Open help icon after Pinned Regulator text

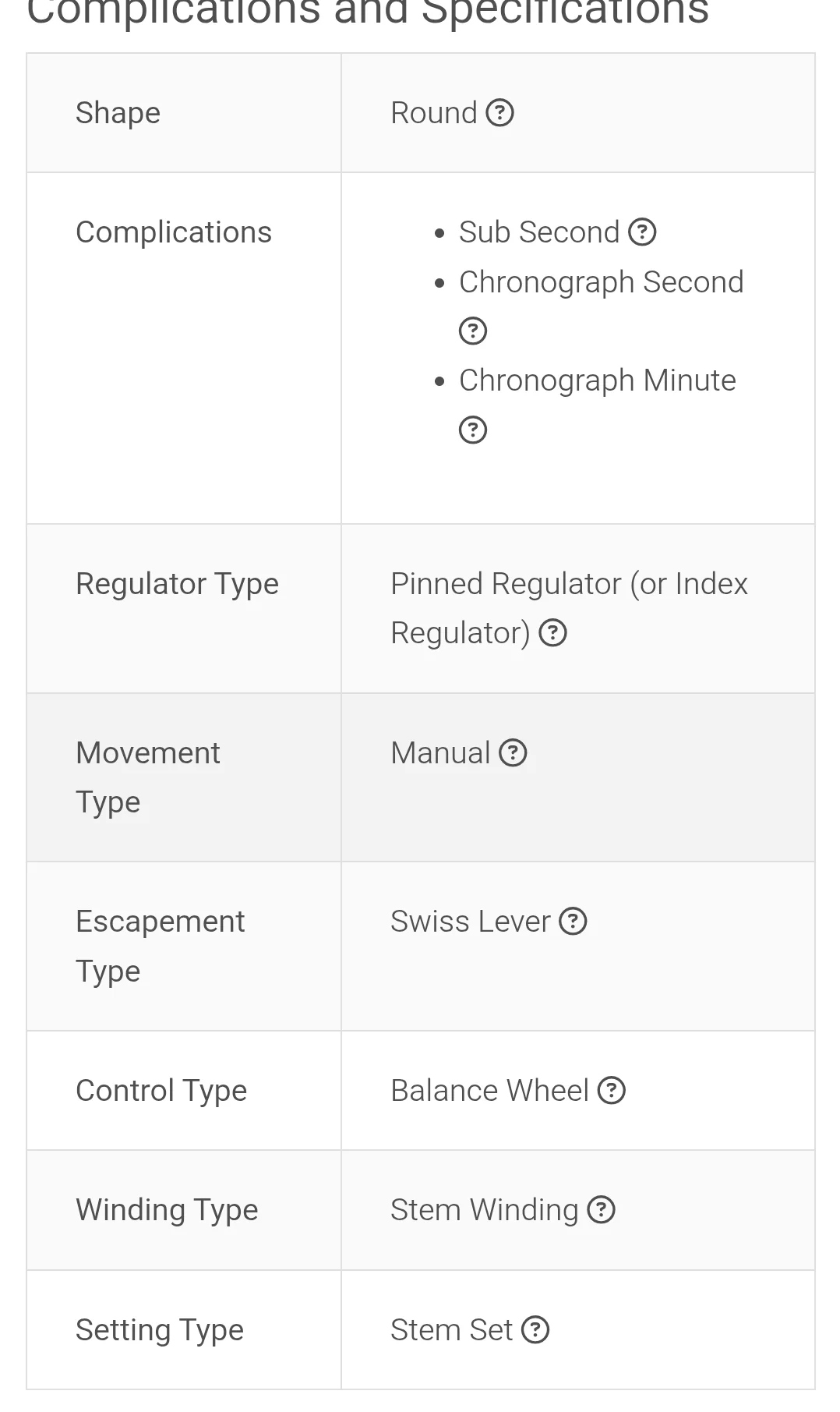coord(553,633)
